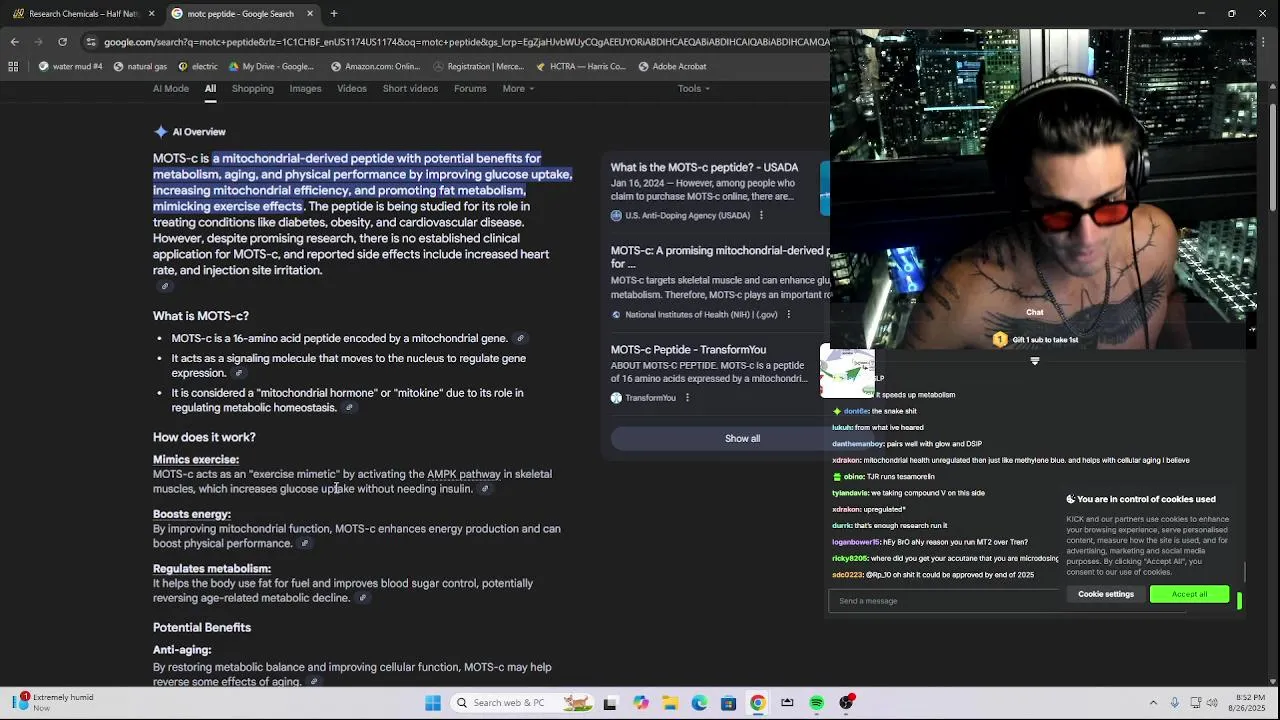
Task: Open File Explorer from the taskbar
Action: [x=670, y=703]
